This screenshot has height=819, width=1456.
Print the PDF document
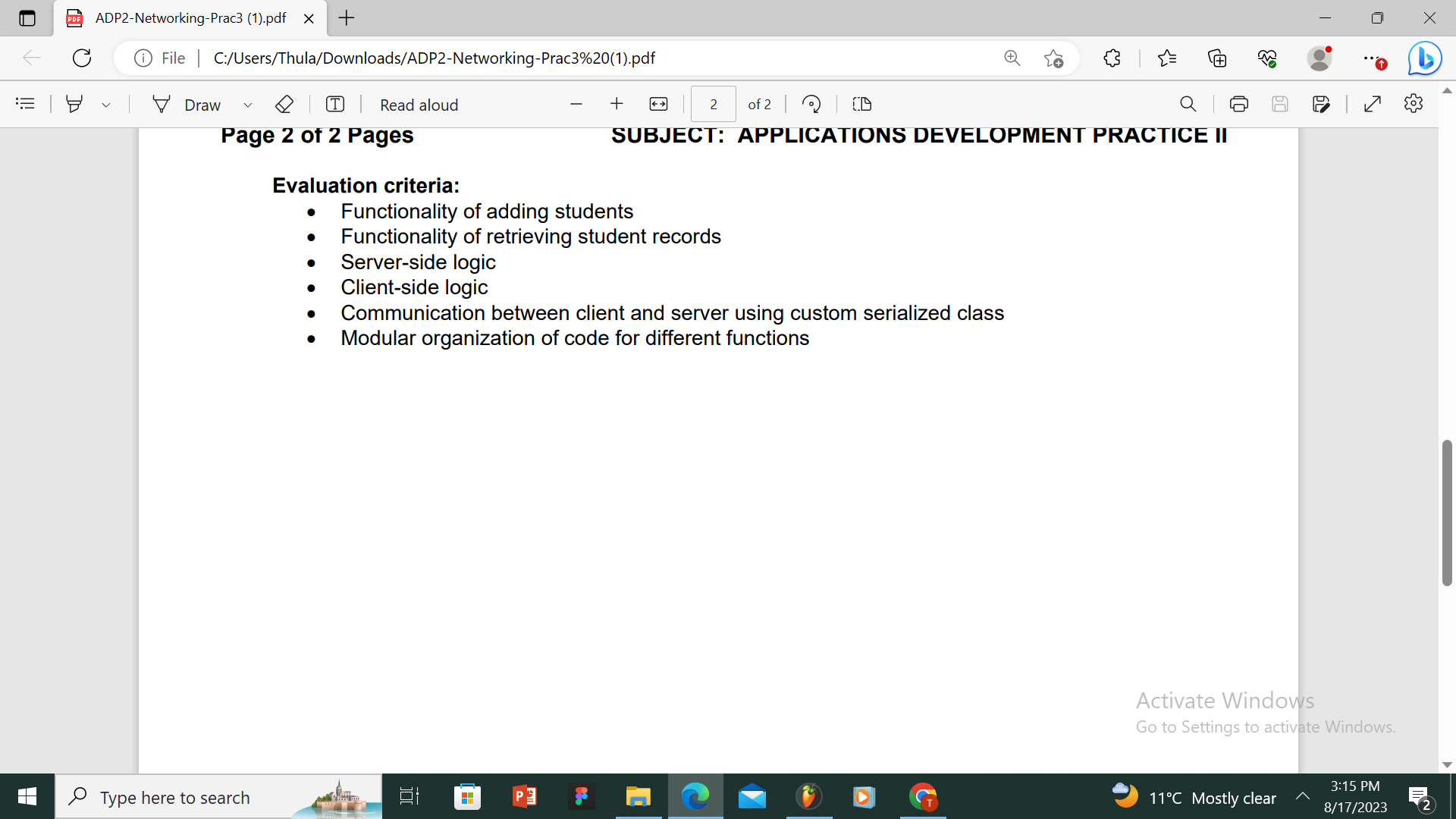[x=1238, y=104]
